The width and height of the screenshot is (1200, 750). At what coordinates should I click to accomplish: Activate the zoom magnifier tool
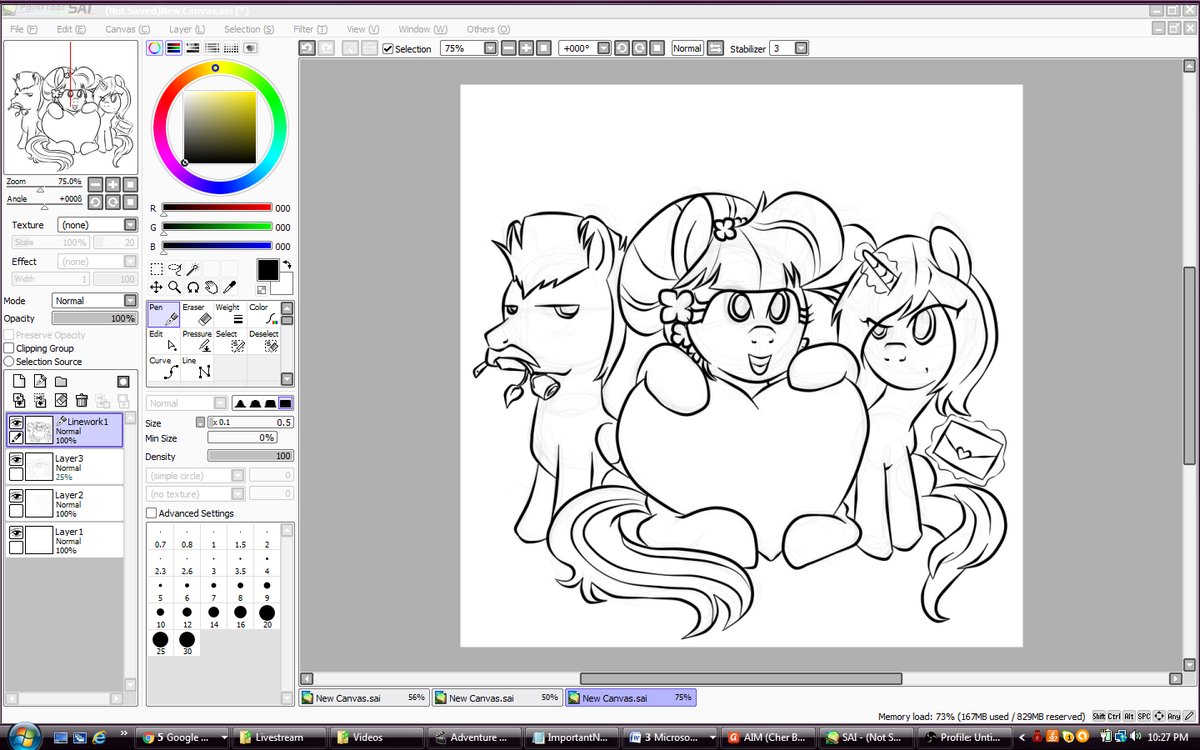pyautogui.click(x=175, y=287)
